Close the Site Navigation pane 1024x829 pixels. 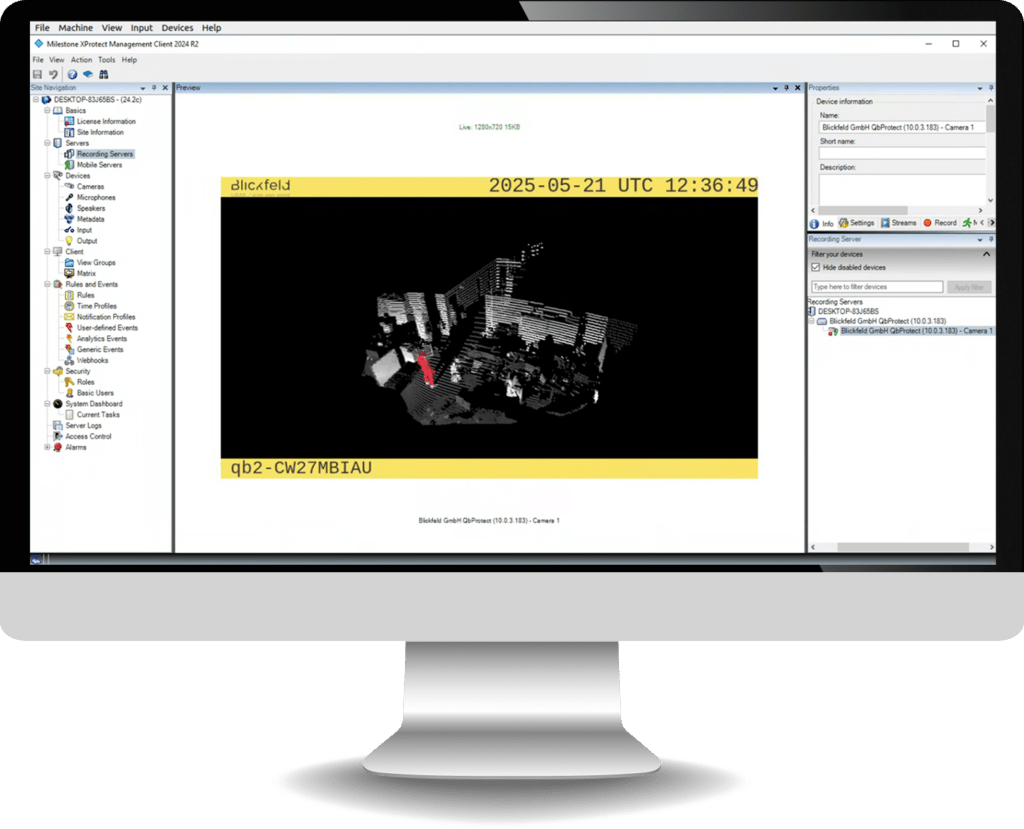[165, 88]
